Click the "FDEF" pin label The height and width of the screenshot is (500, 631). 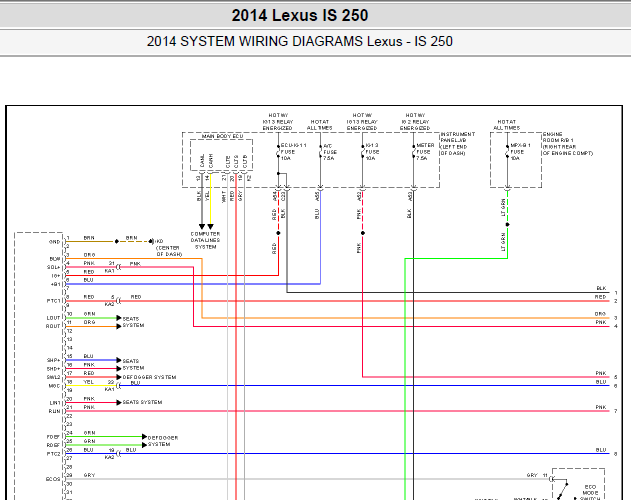[53, 437]
